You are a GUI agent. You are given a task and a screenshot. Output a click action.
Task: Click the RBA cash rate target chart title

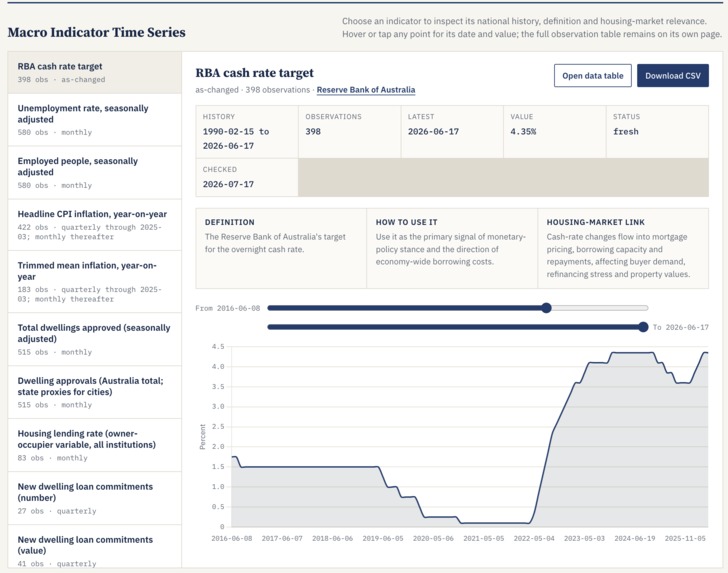click(x=254, y=73)
